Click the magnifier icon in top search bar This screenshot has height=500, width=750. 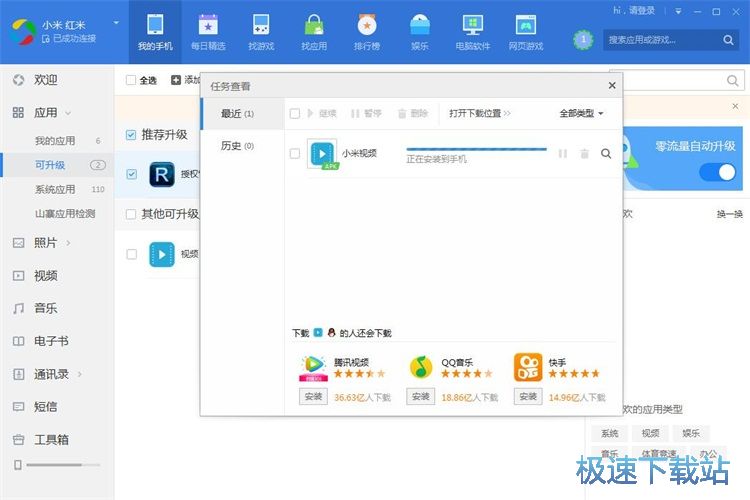(728, 40)
